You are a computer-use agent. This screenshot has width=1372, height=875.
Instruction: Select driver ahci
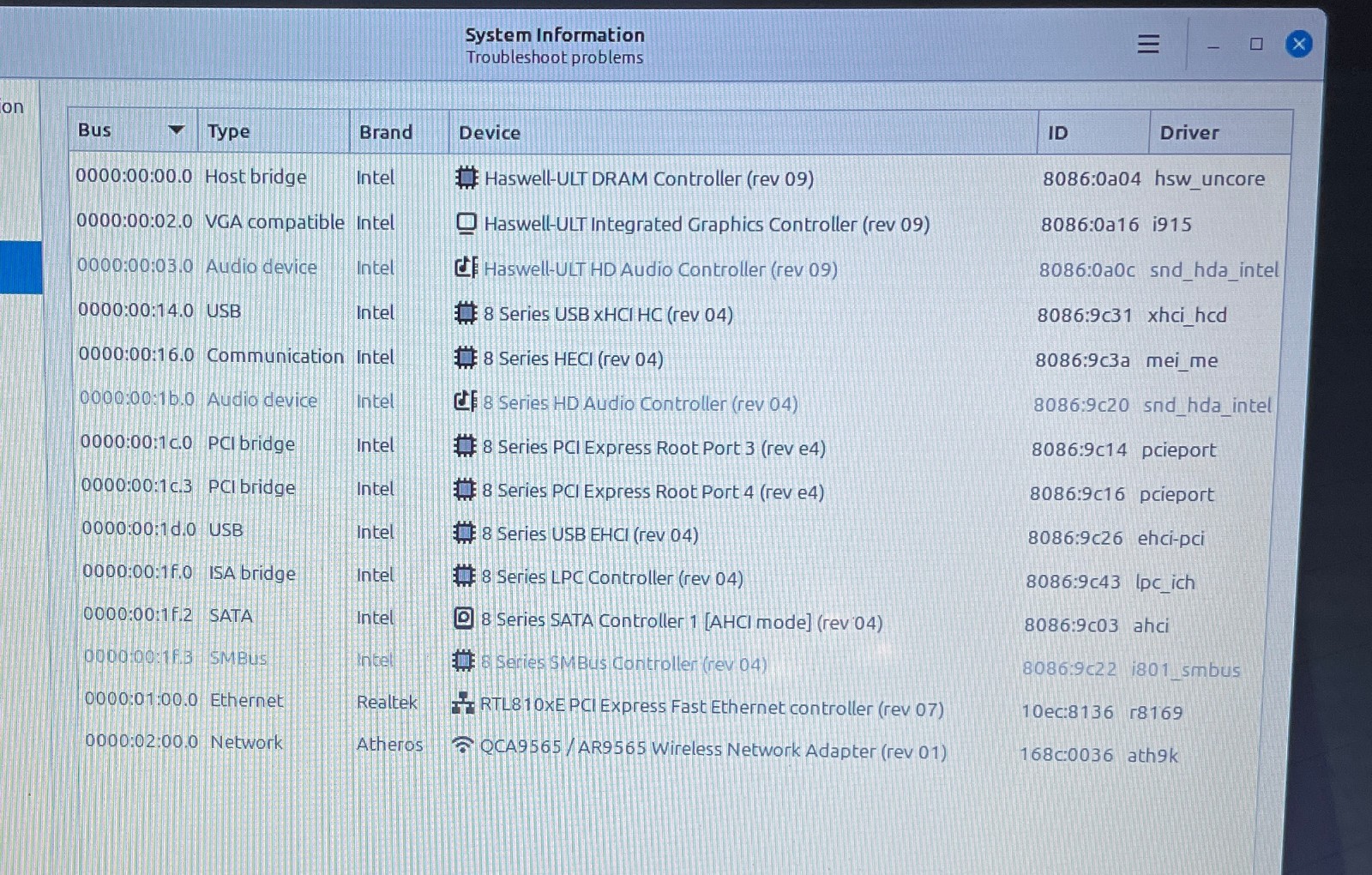point(1151,625)
